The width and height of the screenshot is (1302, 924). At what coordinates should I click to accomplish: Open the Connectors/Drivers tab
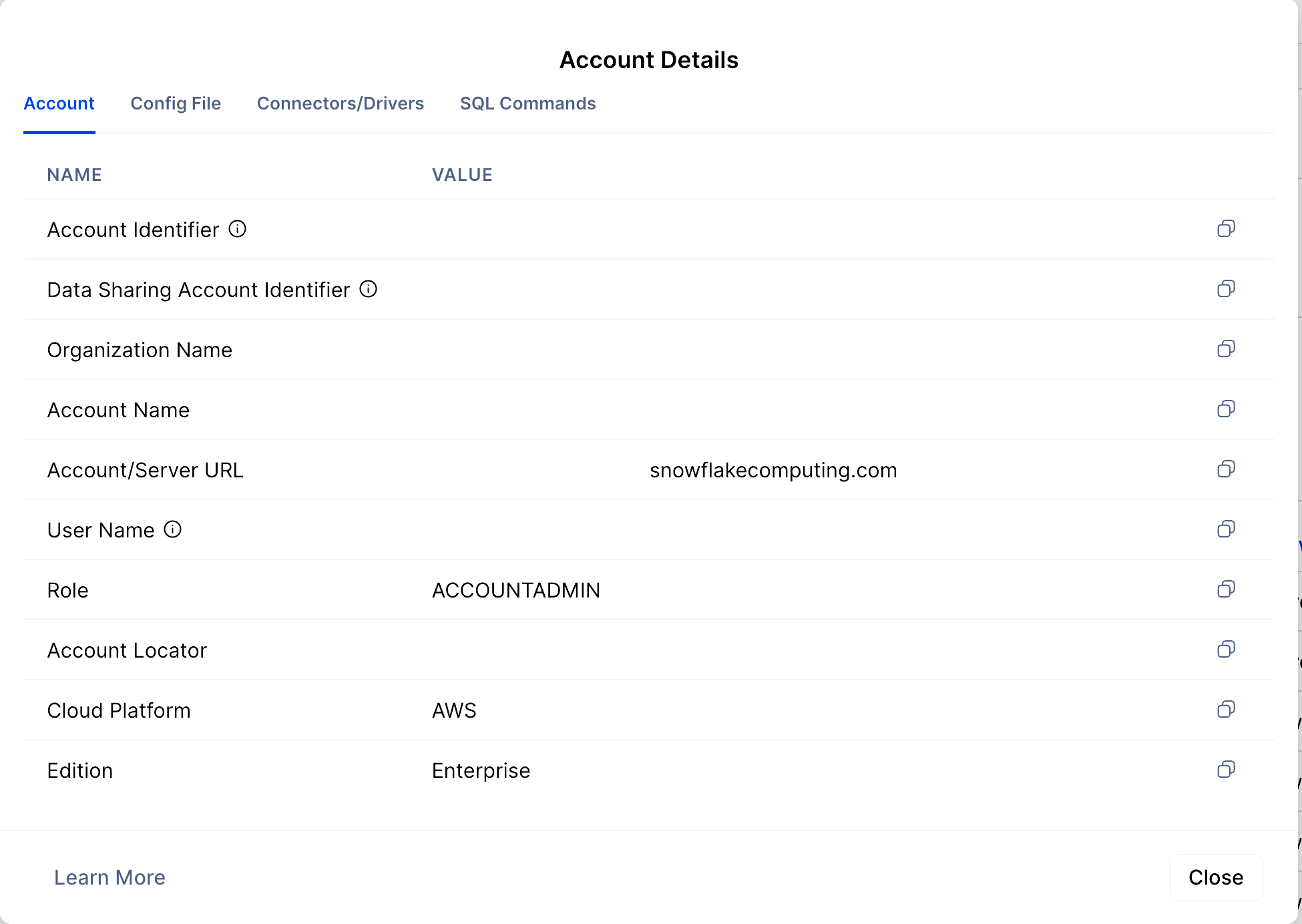pyautogui.click(x=340, y=103)
